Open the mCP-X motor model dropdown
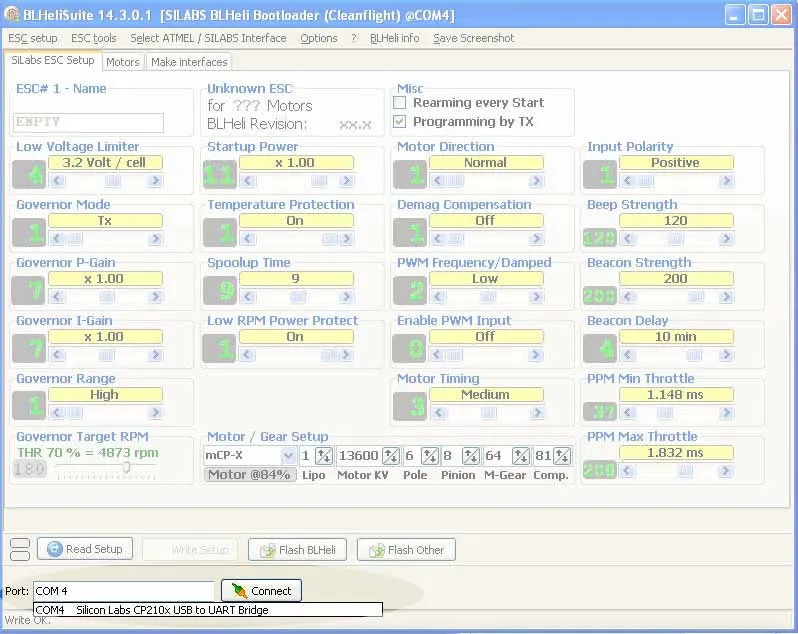The width and height of the screenshot is (798, 634). (x=288, y=456)
